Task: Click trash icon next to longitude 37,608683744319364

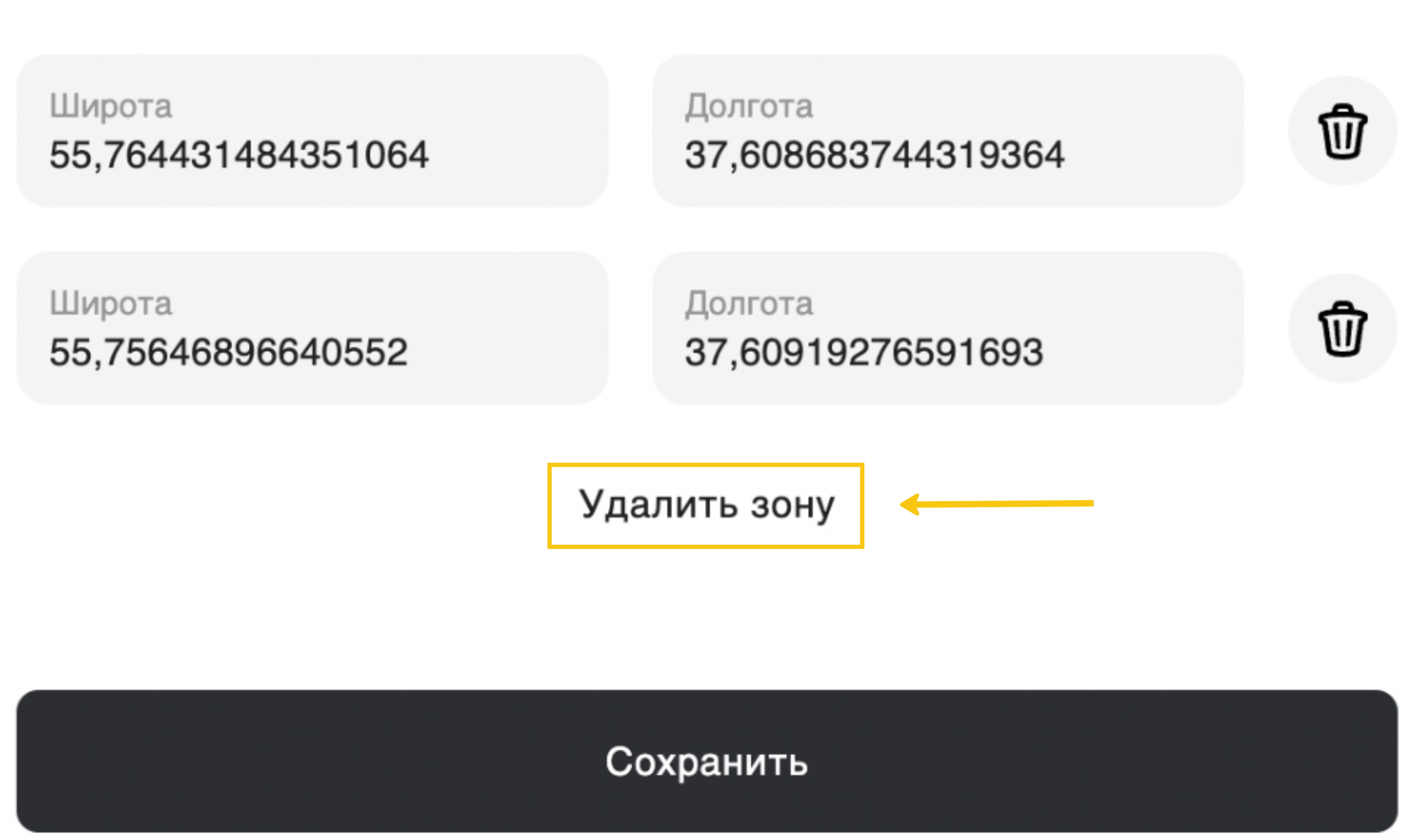Action: pyautogui.click(x=1343, y=131)
